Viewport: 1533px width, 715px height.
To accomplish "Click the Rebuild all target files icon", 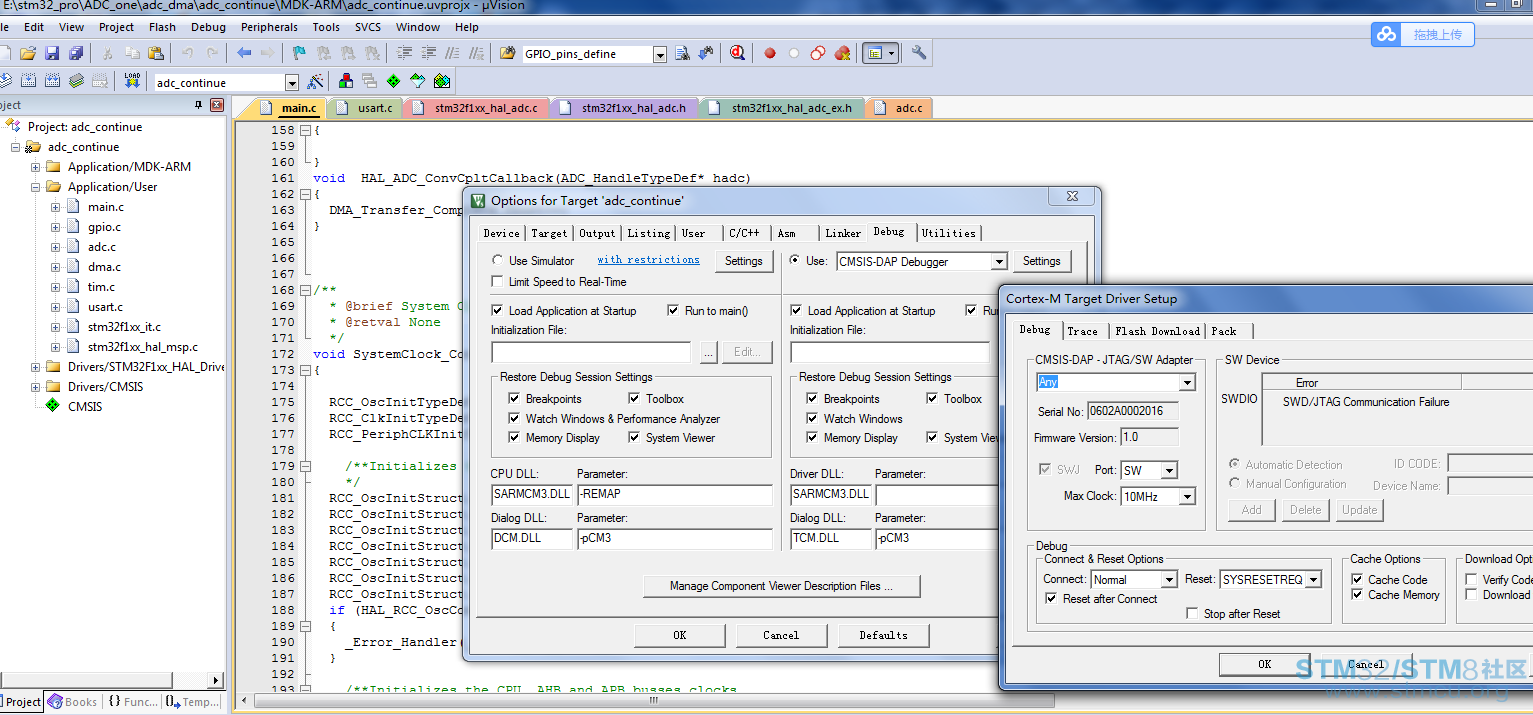I will coord(51,81).
